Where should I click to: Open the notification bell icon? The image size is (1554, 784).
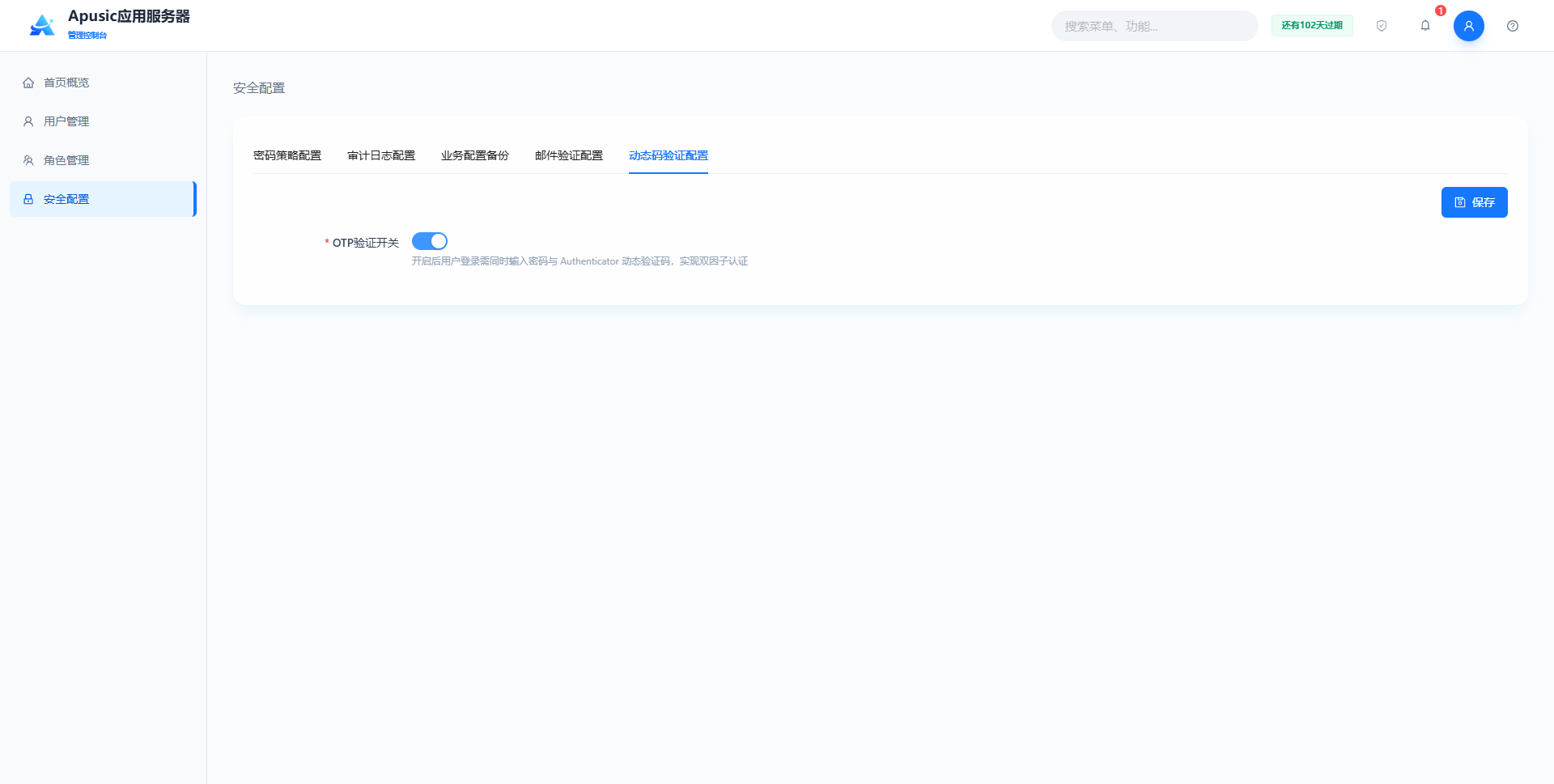tap(1425, 26)
